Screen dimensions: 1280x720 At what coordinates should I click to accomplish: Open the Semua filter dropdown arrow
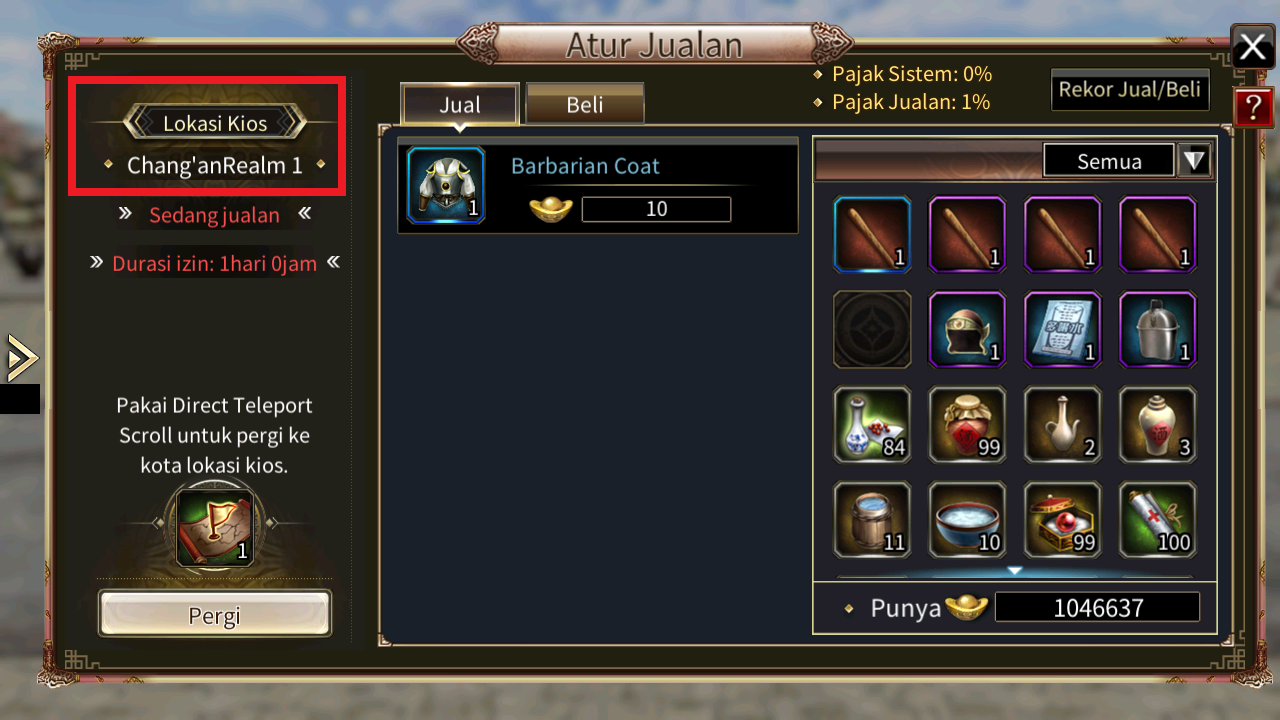pos(1195,161)
